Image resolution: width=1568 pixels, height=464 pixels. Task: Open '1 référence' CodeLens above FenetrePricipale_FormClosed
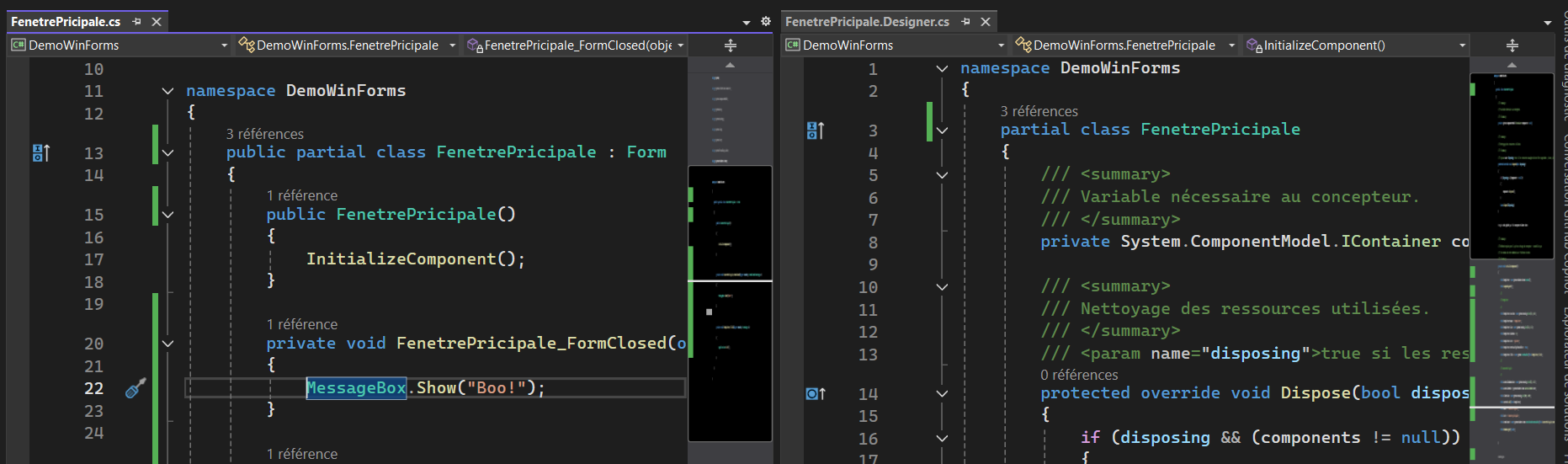301,324
